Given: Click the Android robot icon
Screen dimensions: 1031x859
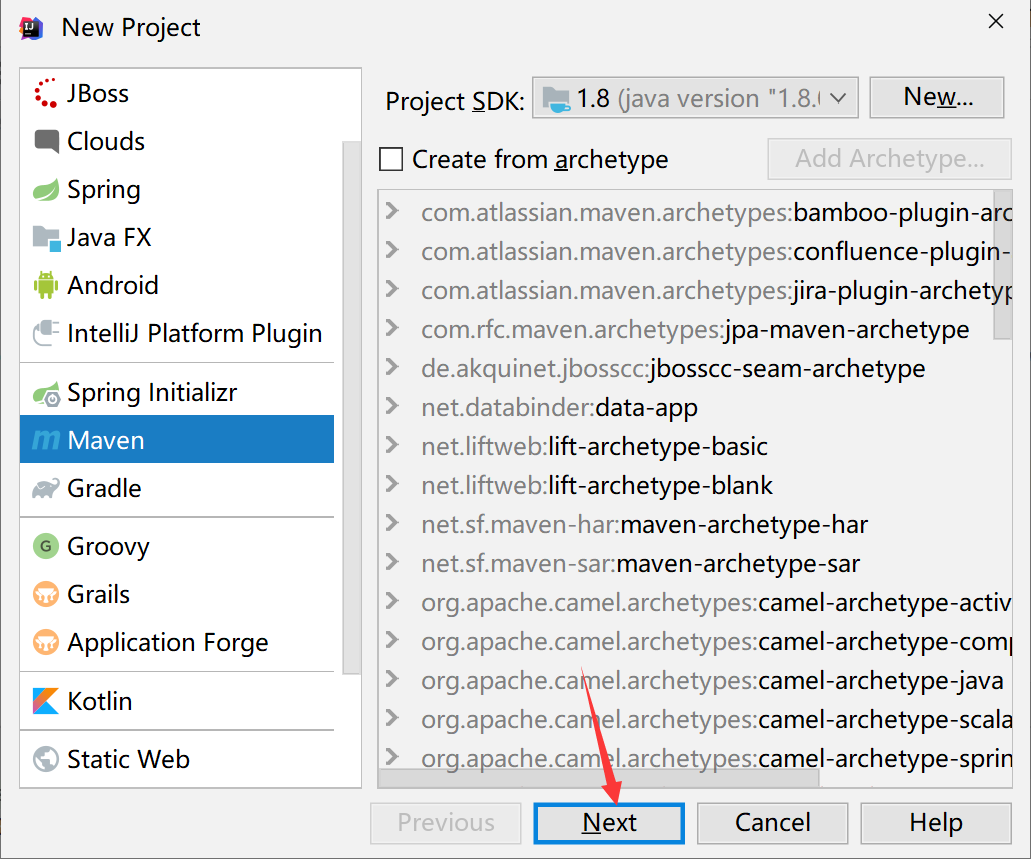Looking at the screenshot, I should tap(45, 285).
